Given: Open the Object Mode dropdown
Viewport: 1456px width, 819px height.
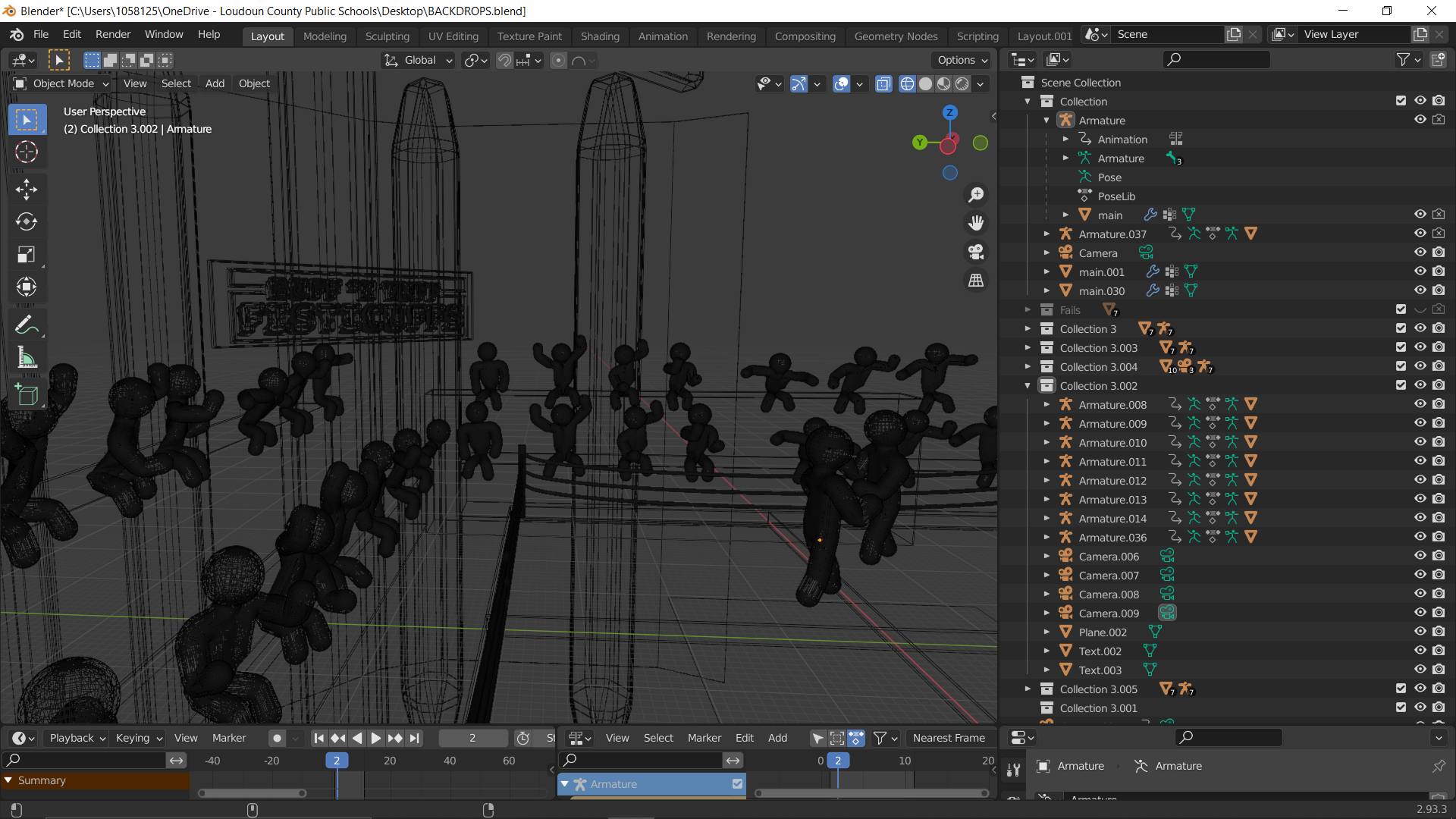Looking at the screenshot, I should click(62, 83).
